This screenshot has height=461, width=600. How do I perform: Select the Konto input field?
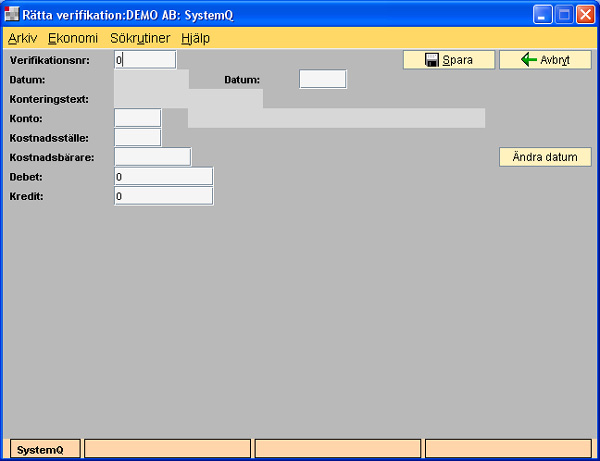pyautogui.click(x=137, y=118)
